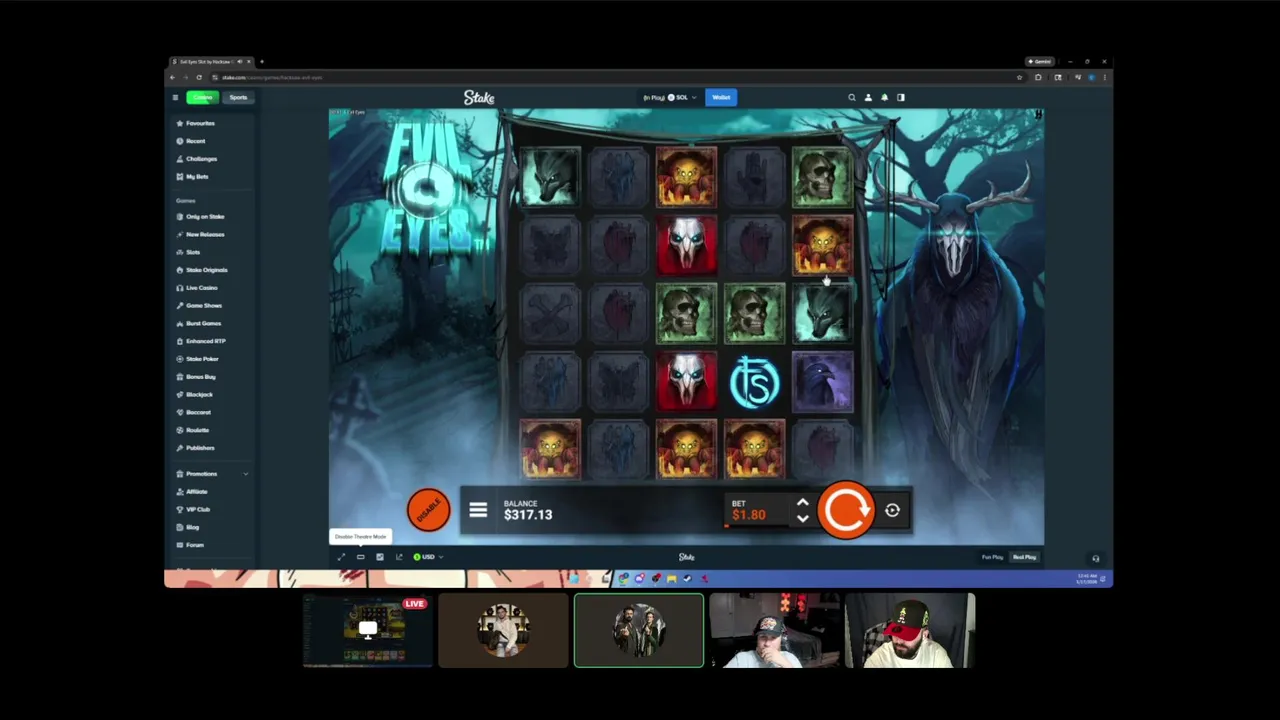Open Baccarat category
The image size is (1280, 720).
[194, 412]
